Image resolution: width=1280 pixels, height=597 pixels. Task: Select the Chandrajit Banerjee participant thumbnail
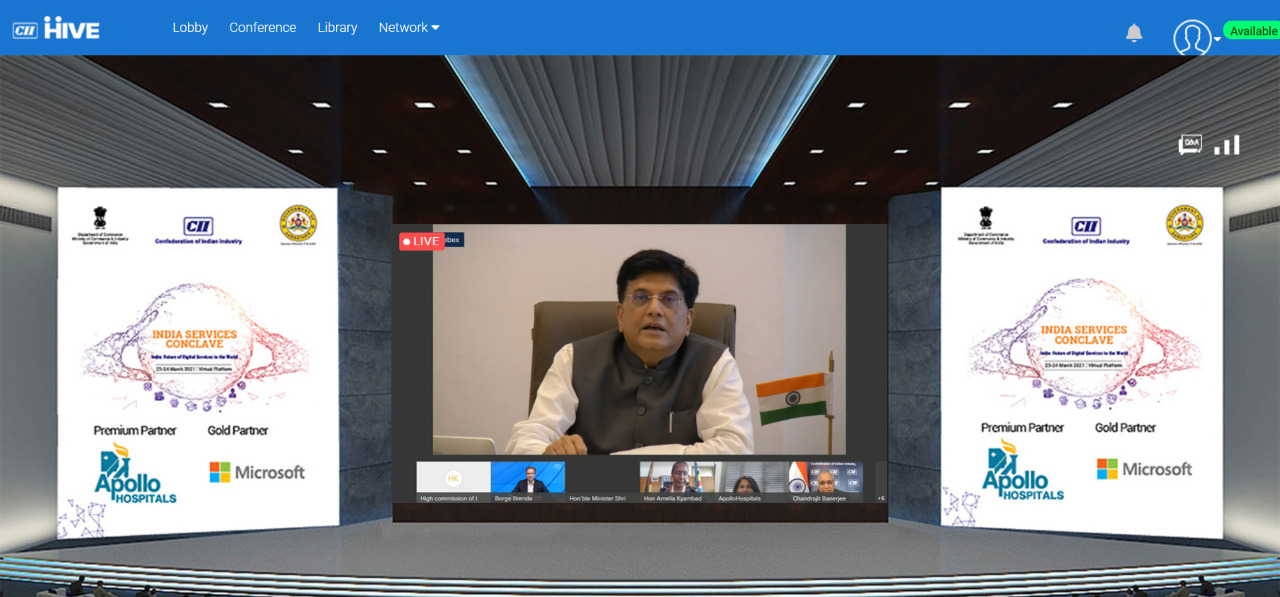tap(825, 478)
